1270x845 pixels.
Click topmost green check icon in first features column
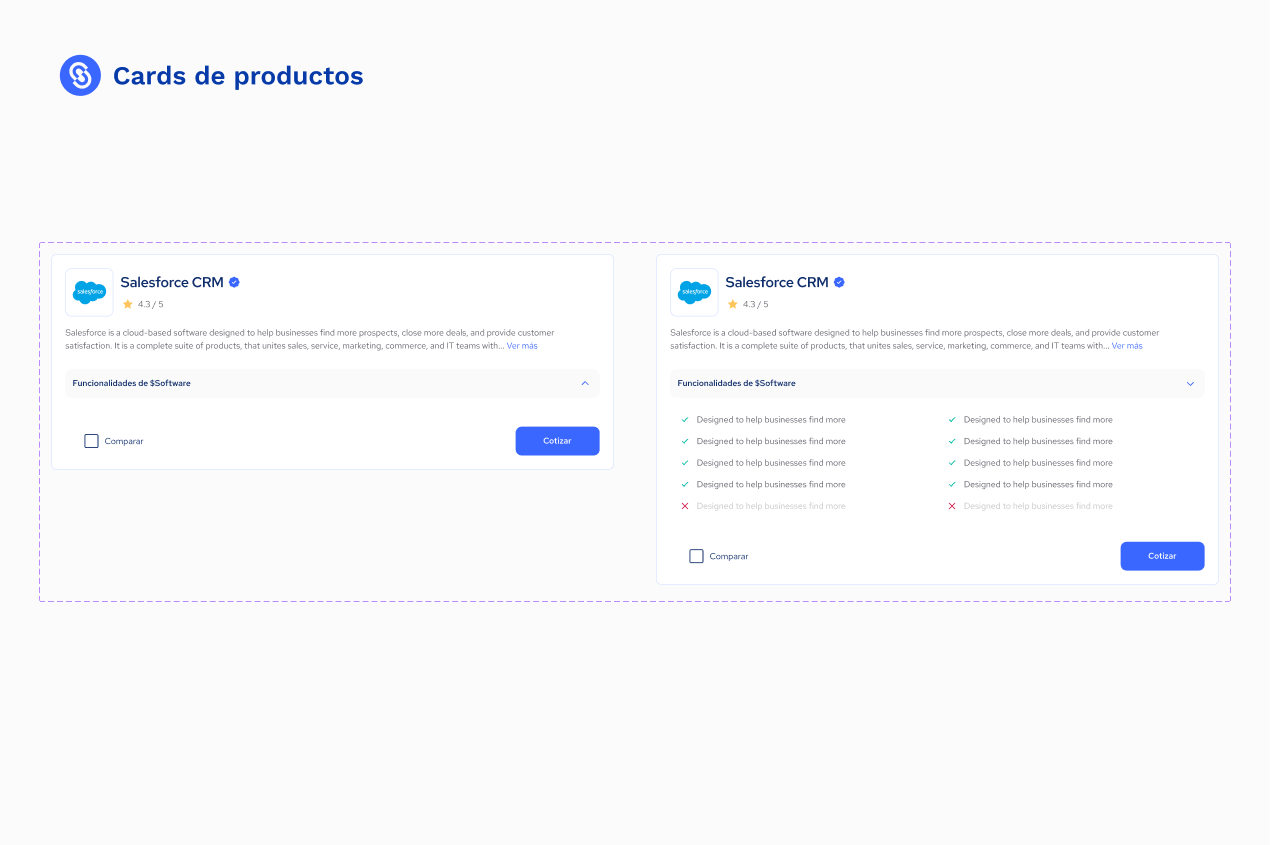coord(685,420)
